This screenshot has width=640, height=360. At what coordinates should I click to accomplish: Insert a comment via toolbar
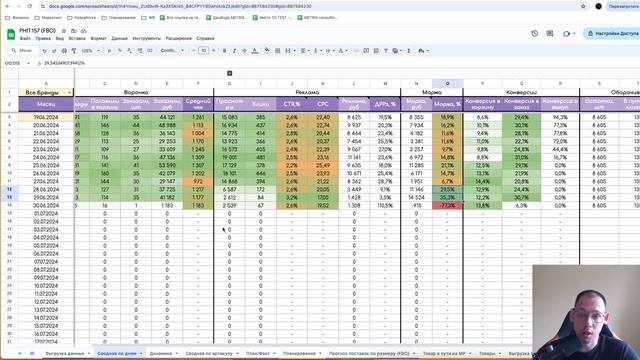(366, 51)
